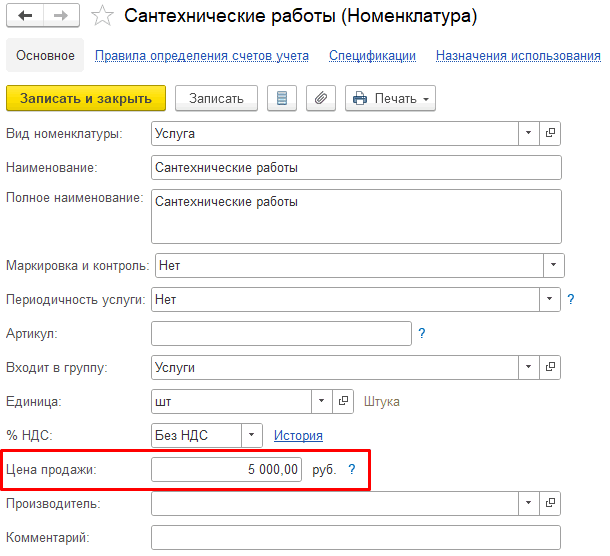The image size is (610, 556).
Task: Click the Записать и закрыть button
Action: pos(86,98)
